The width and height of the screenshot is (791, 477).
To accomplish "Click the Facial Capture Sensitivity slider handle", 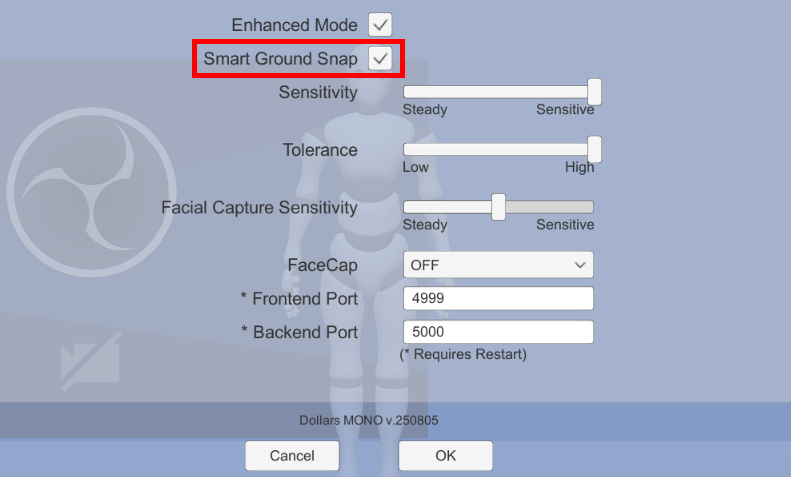I will click(498, 207).
